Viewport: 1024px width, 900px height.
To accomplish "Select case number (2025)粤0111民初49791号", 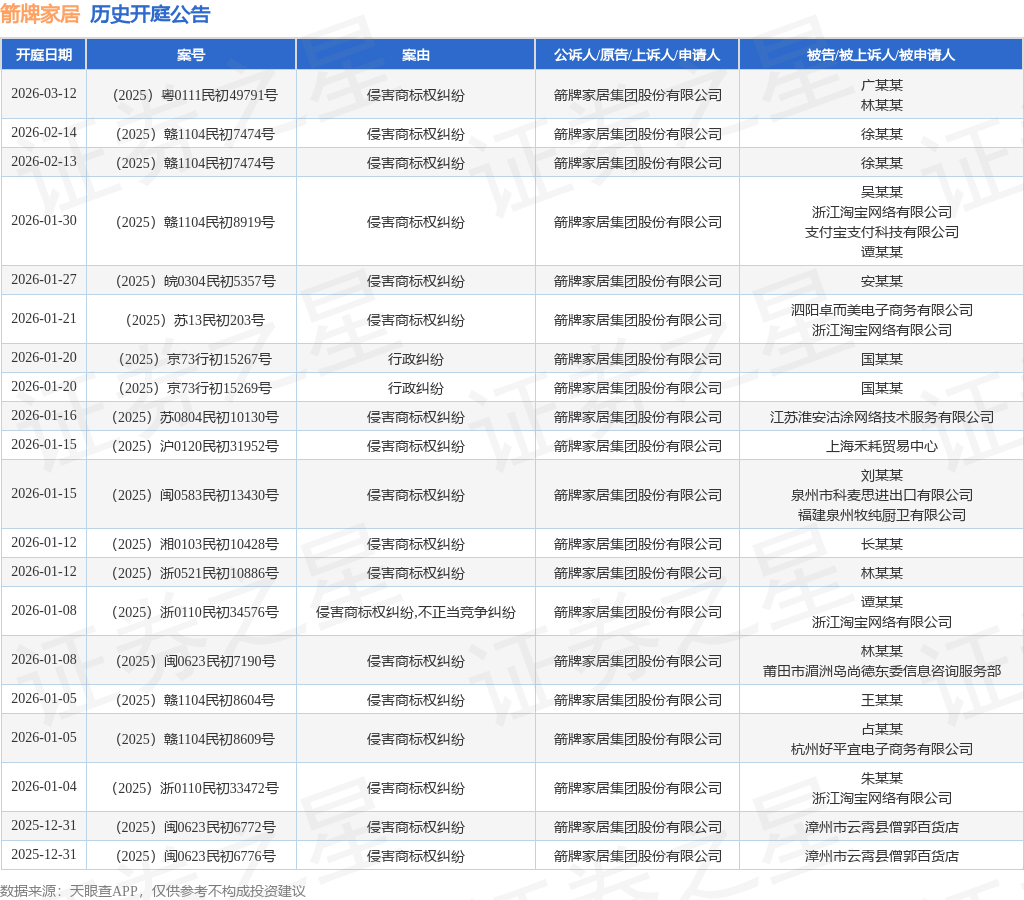I will (x=195, y=95).
